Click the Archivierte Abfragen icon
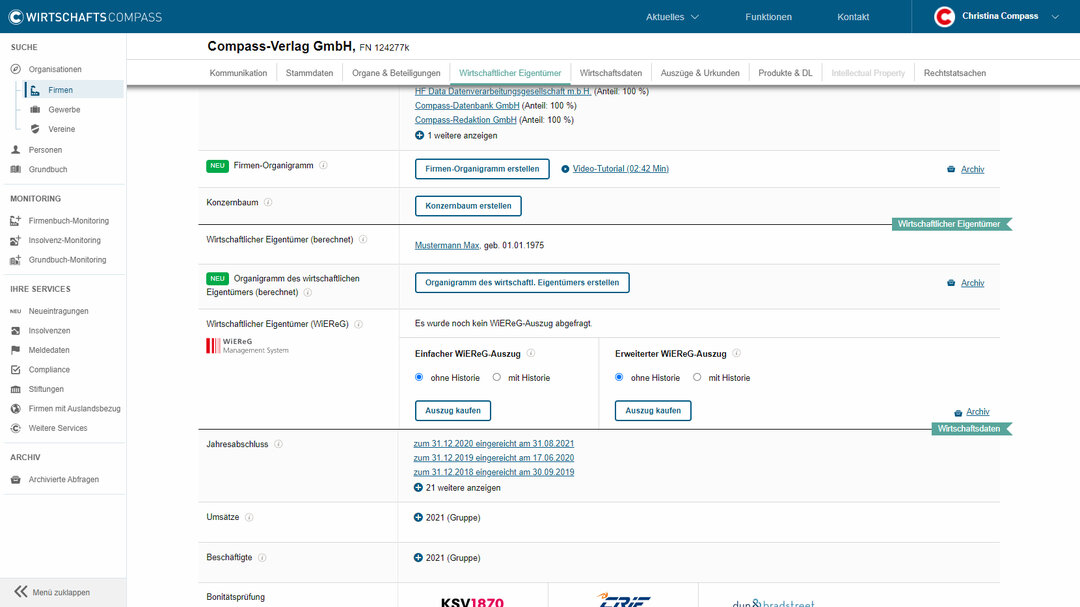This screenshot has height=607, width=1080. coord(16,480)
